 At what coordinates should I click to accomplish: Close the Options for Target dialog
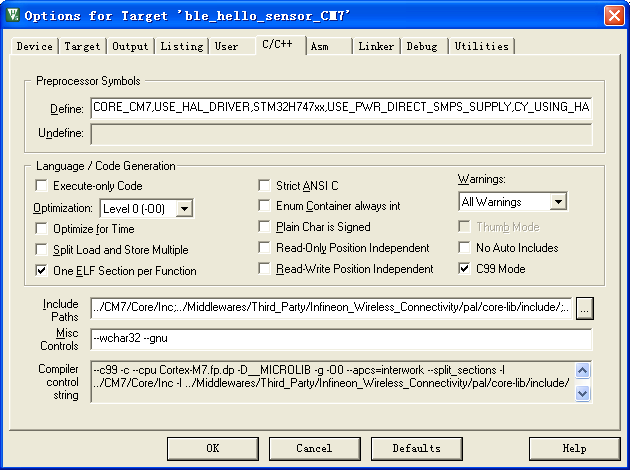click(614, 15)
